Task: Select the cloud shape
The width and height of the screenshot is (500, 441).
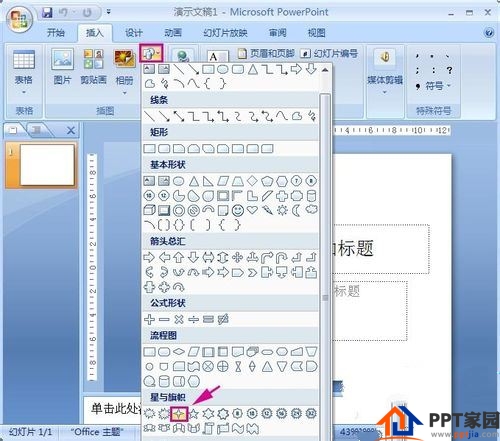Action: 312,210
